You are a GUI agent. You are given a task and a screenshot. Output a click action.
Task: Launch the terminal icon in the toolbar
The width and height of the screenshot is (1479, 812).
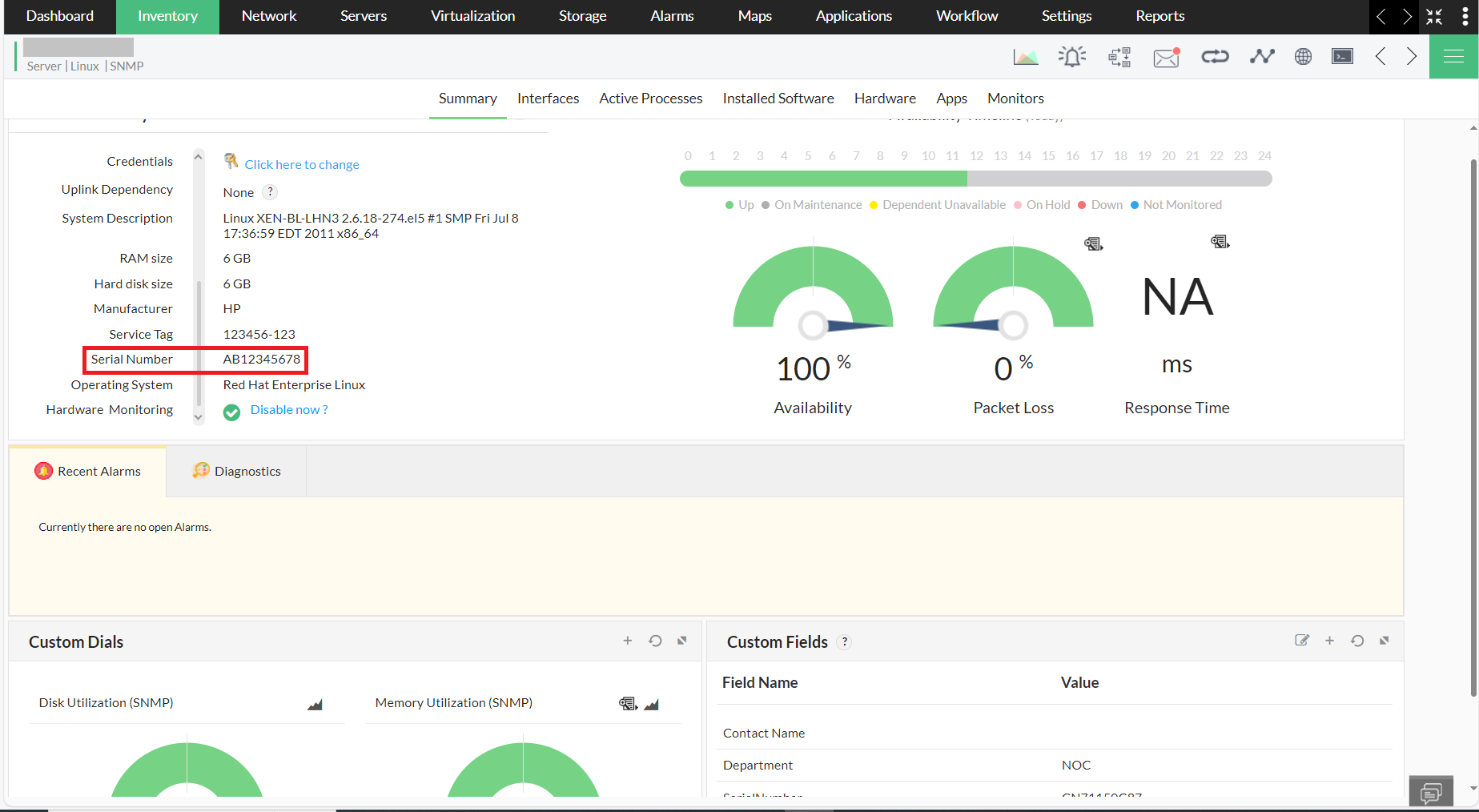[1342, 56]
